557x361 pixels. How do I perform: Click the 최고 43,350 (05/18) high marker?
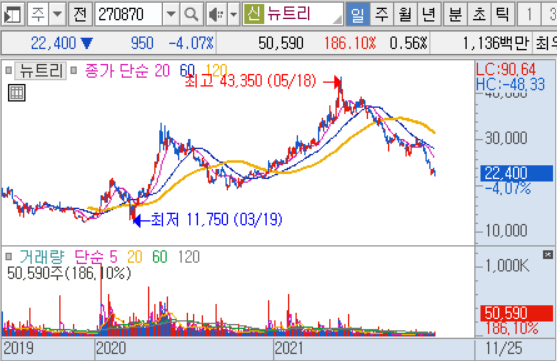250,82
